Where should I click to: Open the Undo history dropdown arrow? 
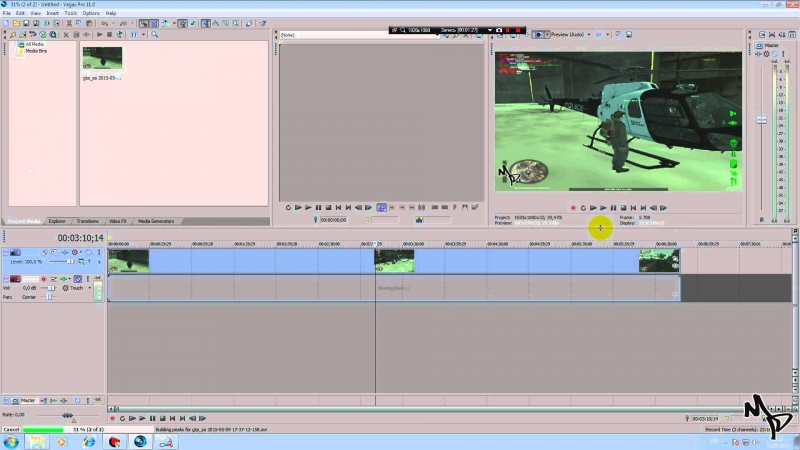tap(113, 23)
